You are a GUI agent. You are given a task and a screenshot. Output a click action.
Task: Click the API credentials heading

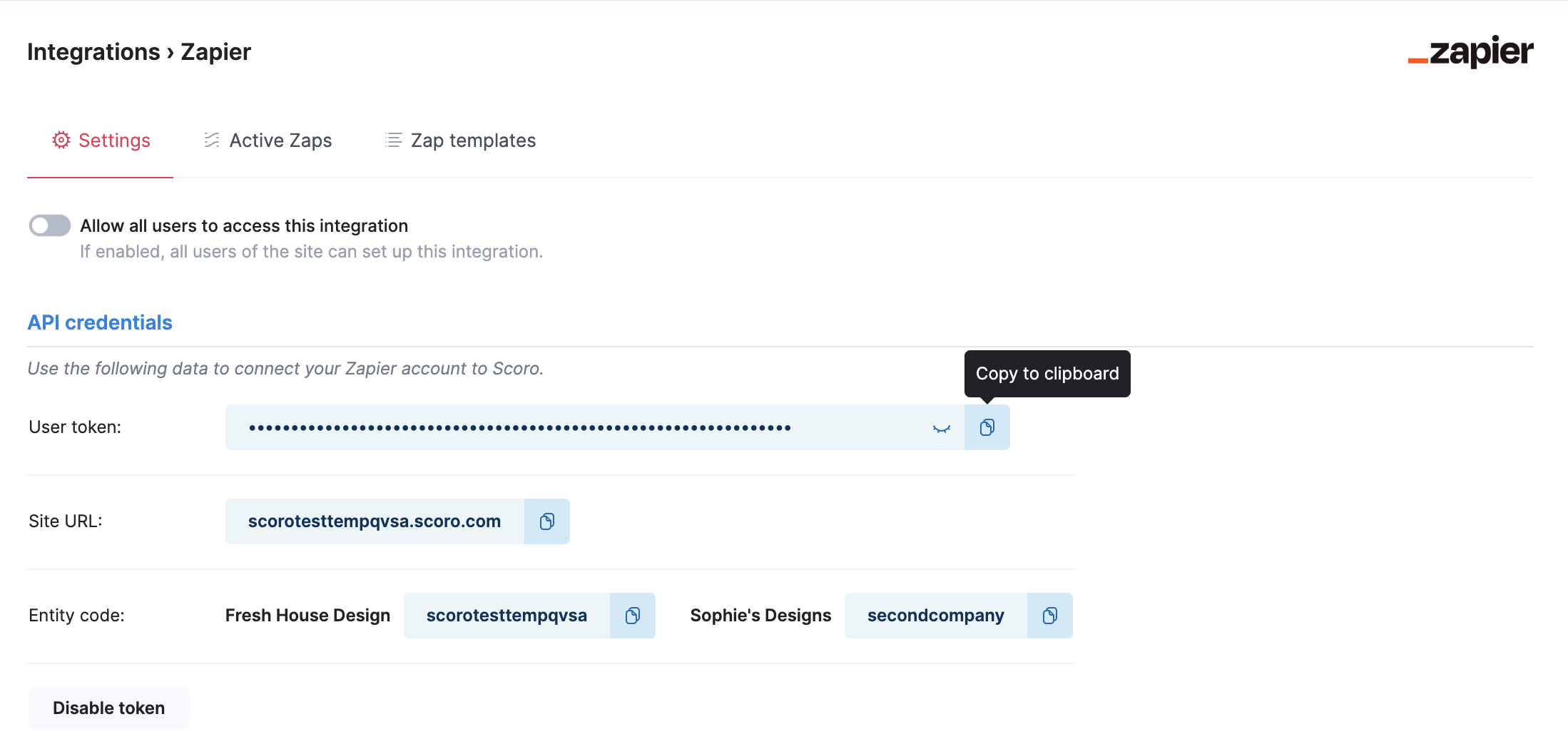[100, 322]
